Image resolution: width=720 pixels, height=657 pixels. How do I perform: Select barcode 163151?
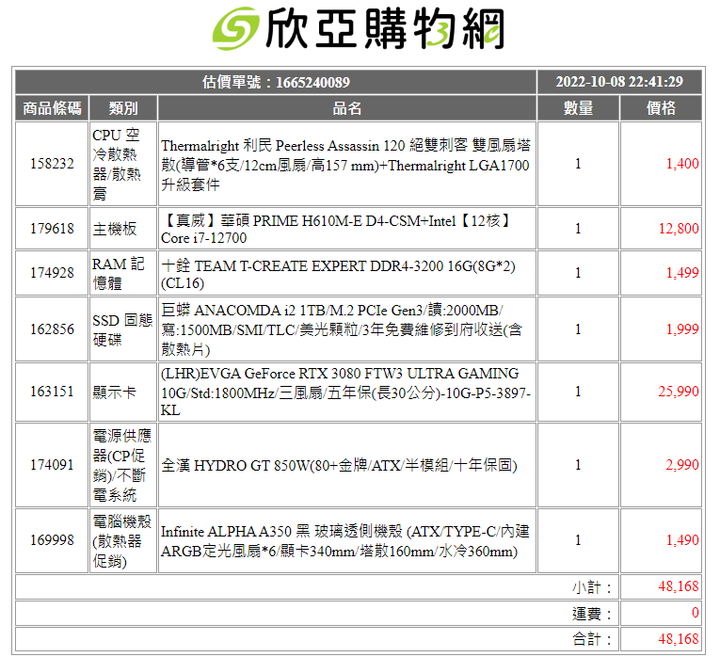[x=52, y=392]
